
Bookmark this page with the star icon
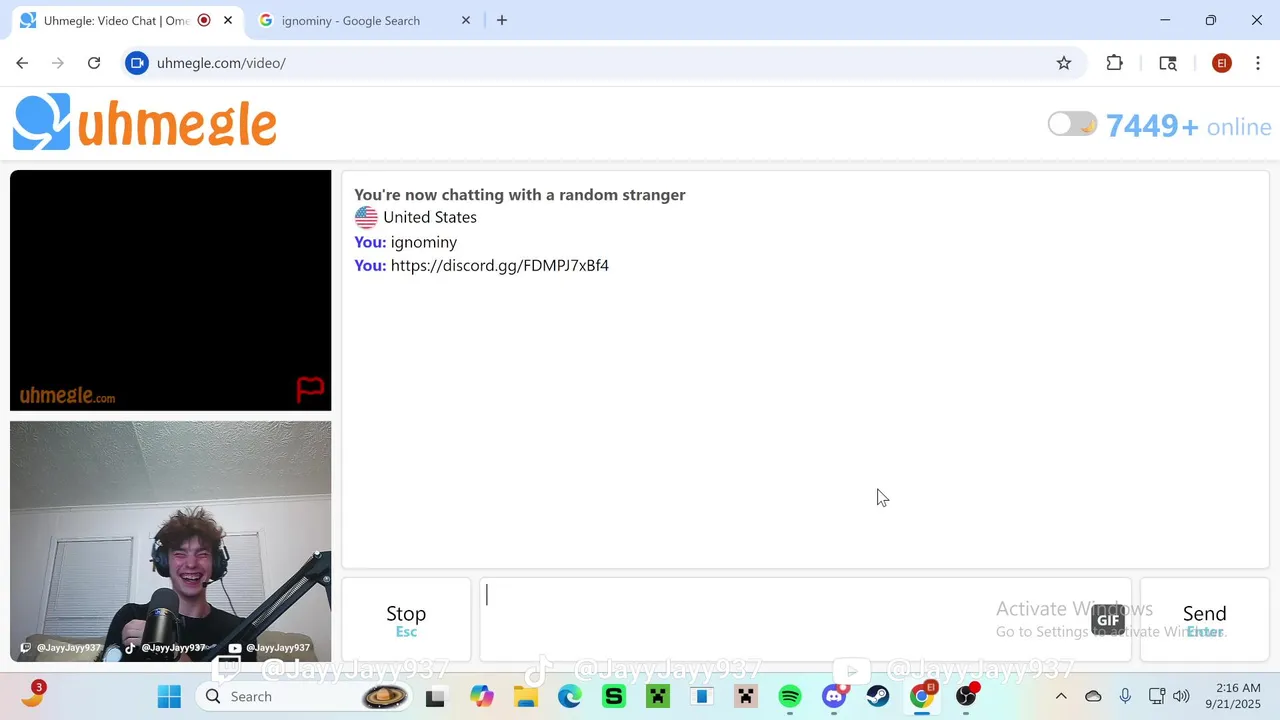[1064, 63]
